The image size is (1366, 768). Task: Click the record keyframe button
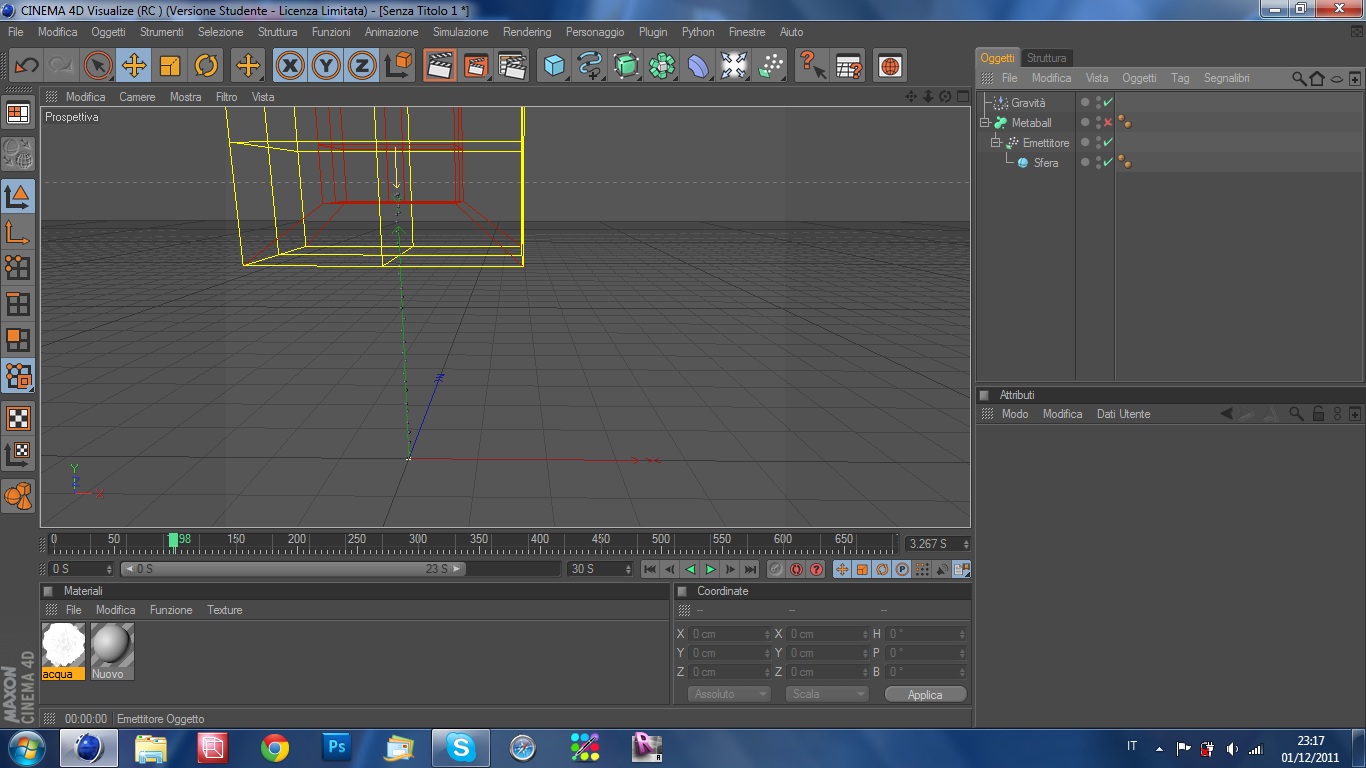click(776, 569)
